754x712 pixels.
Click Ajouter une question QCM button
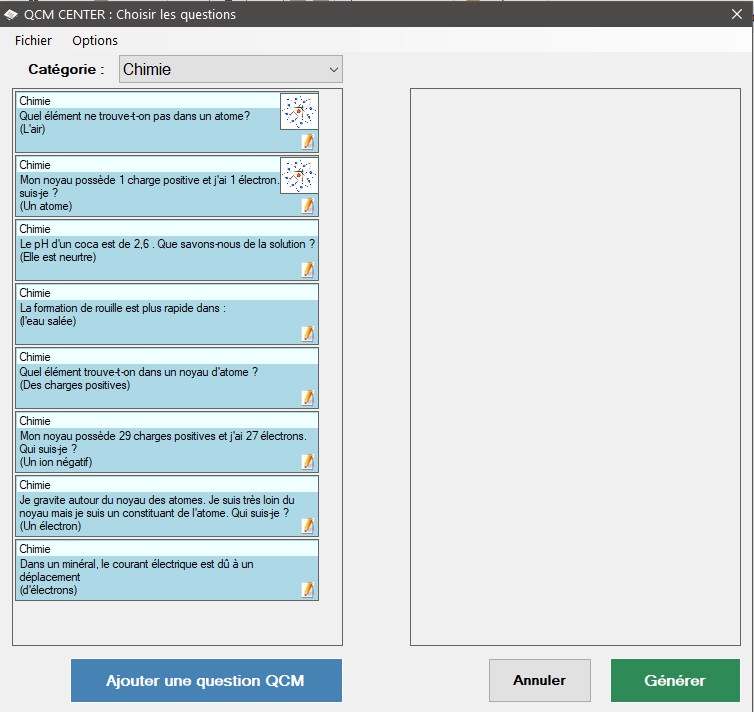click(x=206, y=681)
